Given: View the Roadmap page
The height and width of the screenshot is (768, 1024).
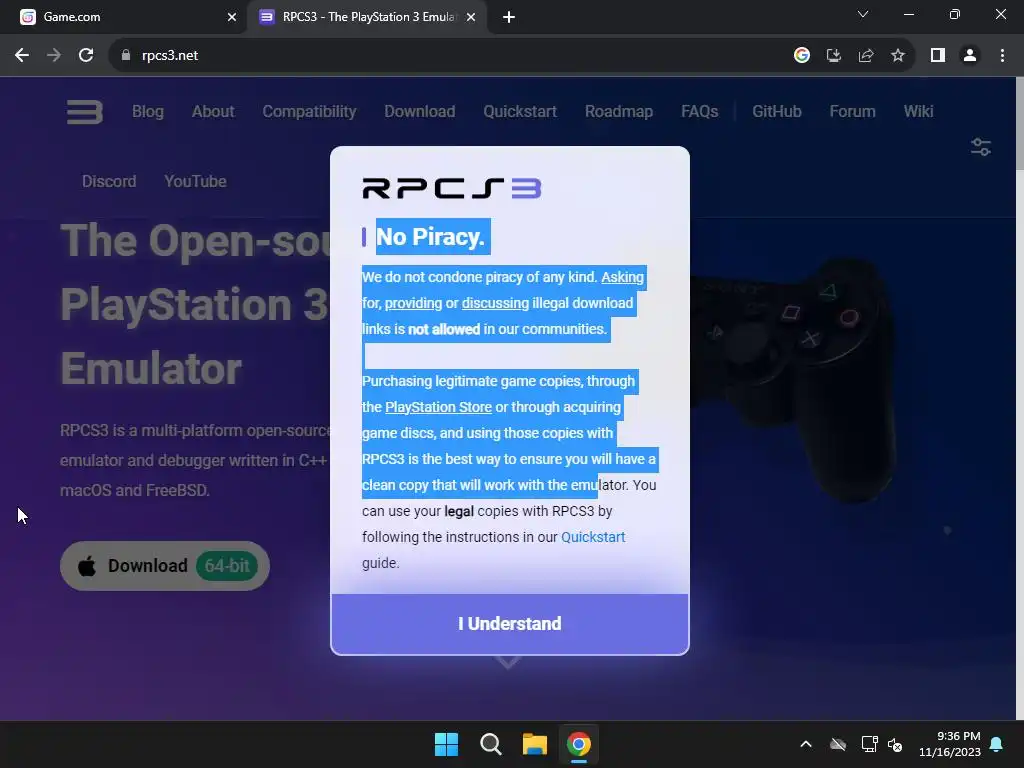Looking at the screenshot, I should [619, 112].
